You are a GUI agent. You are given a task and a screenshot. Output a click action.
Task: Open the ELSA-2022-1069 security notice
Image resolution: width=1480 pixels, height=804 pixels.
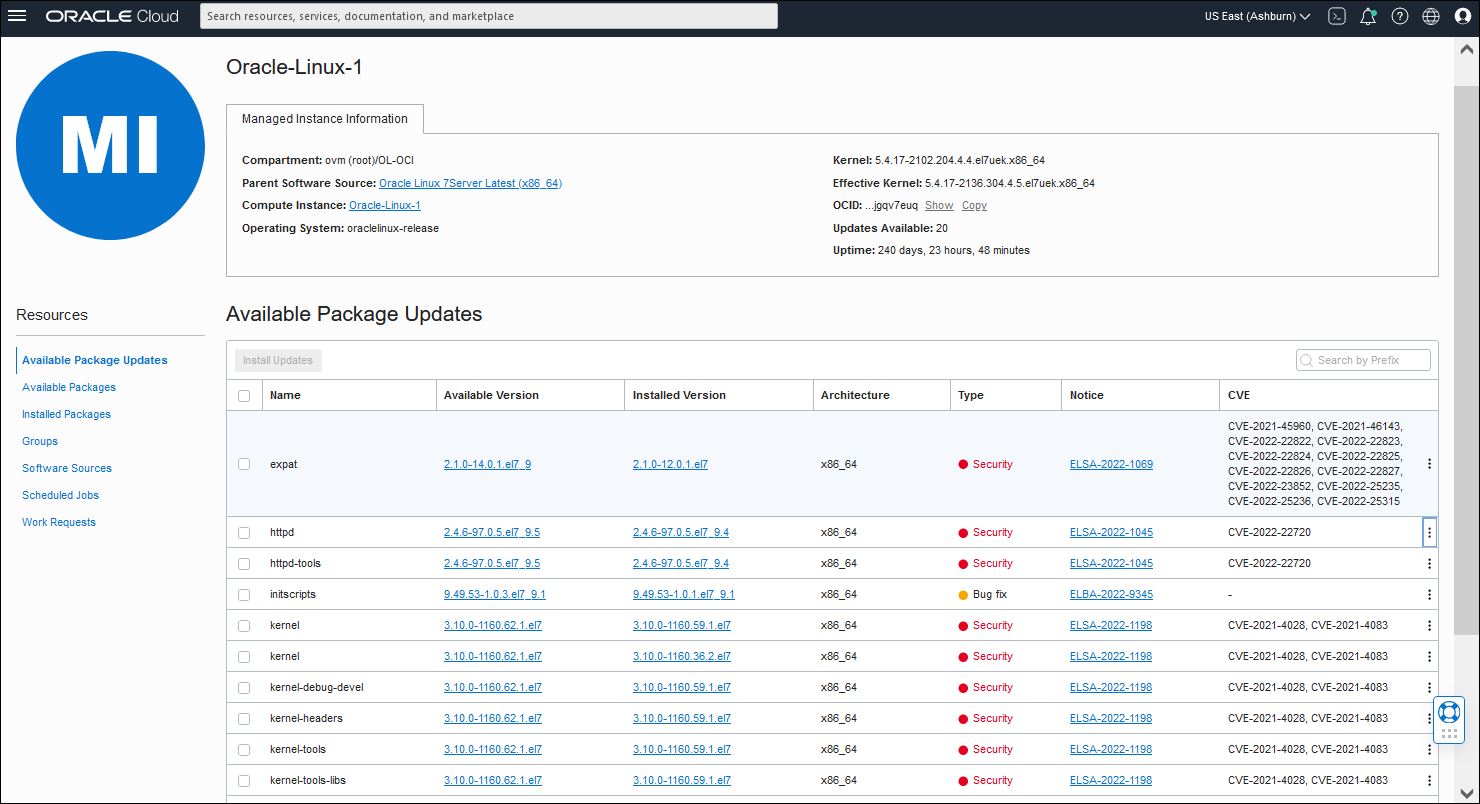(1110, 464)
